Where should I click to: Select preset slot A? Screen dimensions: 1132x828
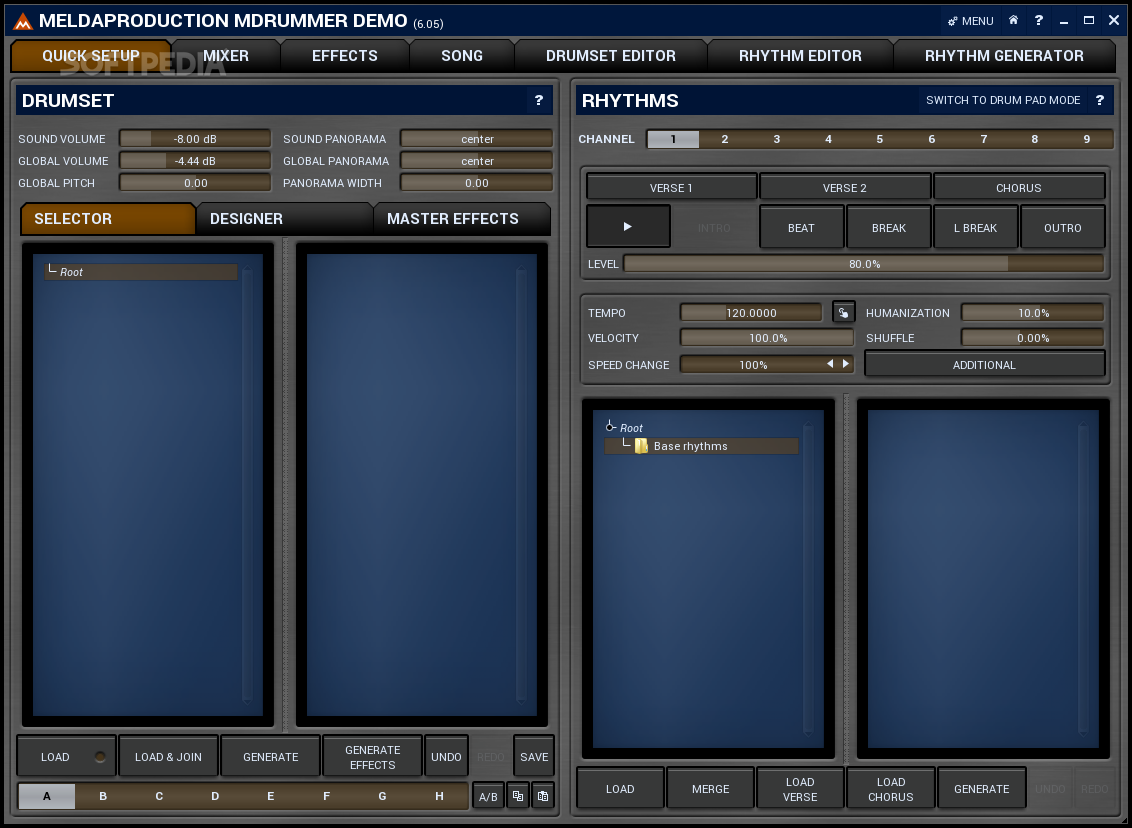click(x=47, y=796)
